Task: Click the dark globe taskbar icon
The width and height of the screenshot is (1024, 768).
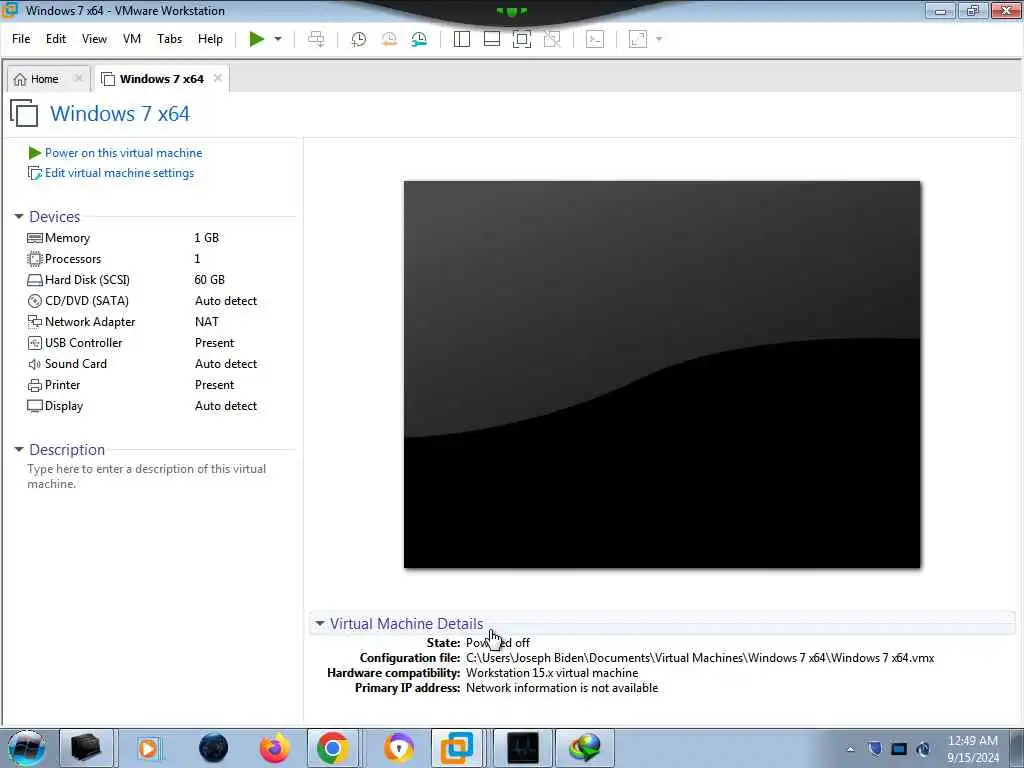Action: tap(213, 748)
